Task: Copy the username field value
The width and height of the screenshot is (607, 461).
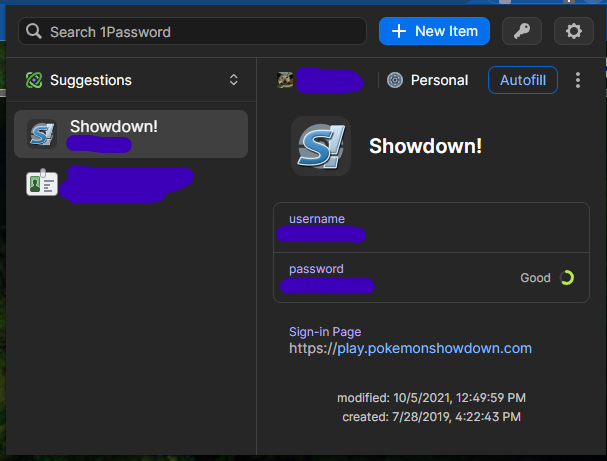Action: 420,227
